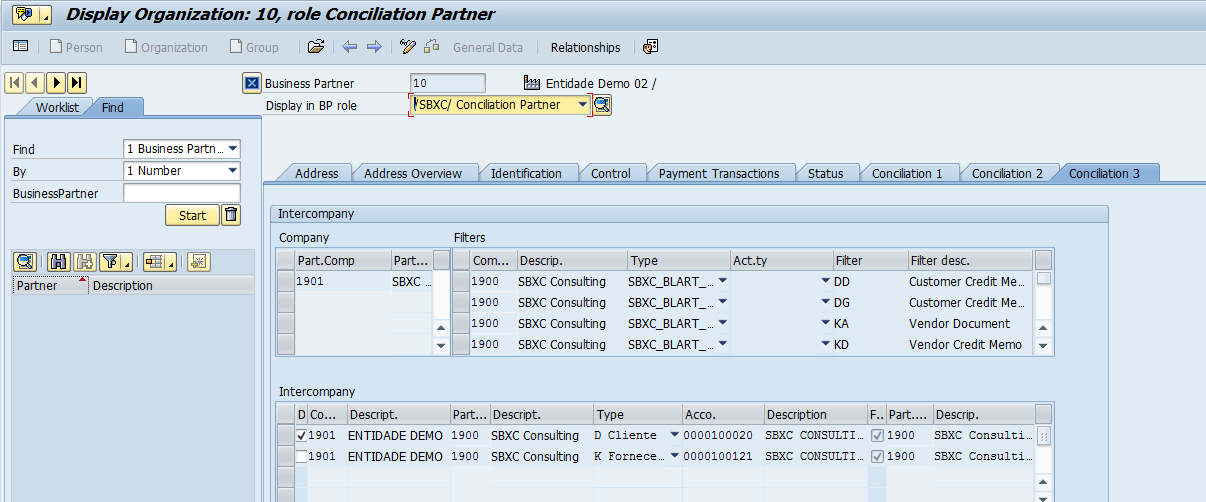Screen dimensions: 1206x502
Task: Click the details magnifier icon next to BP role
Action: [602, 105]
